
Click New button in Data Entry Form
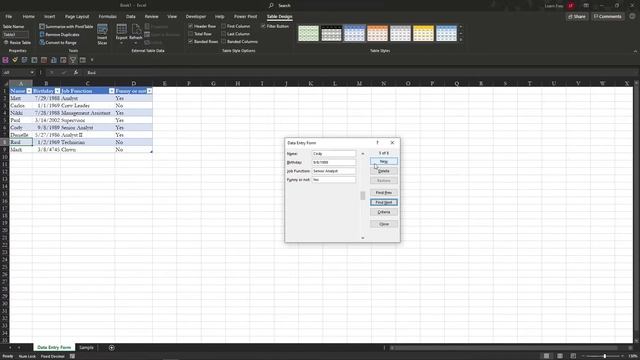click(384, 162)
